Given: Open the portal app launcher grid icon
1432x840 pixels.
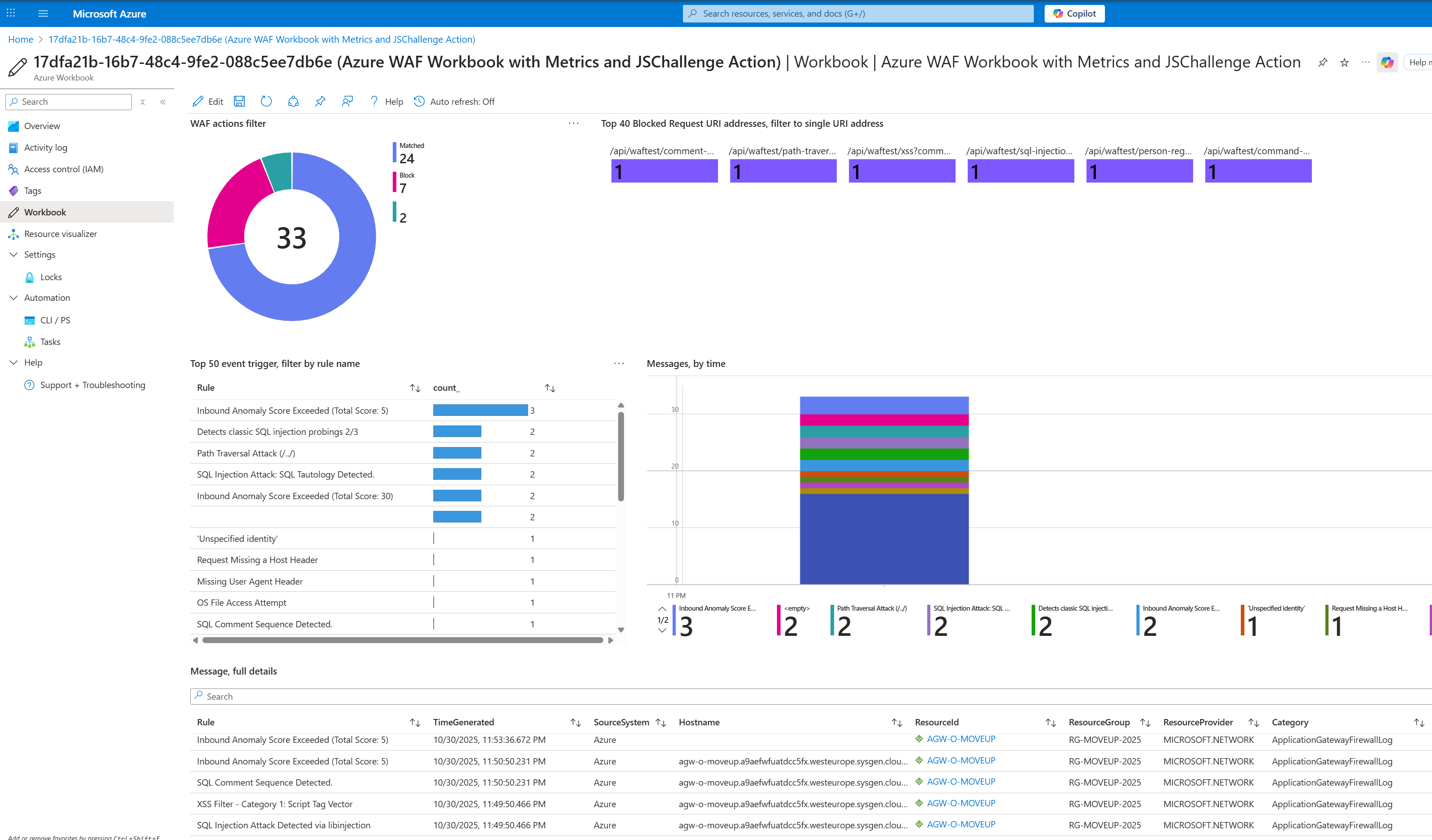Looking at the screenshot, I should coord(10,13).
